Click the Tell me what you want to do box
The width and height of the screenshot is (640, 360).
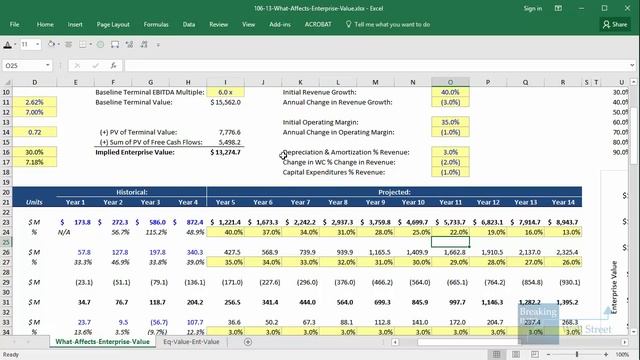coord(388,24)
